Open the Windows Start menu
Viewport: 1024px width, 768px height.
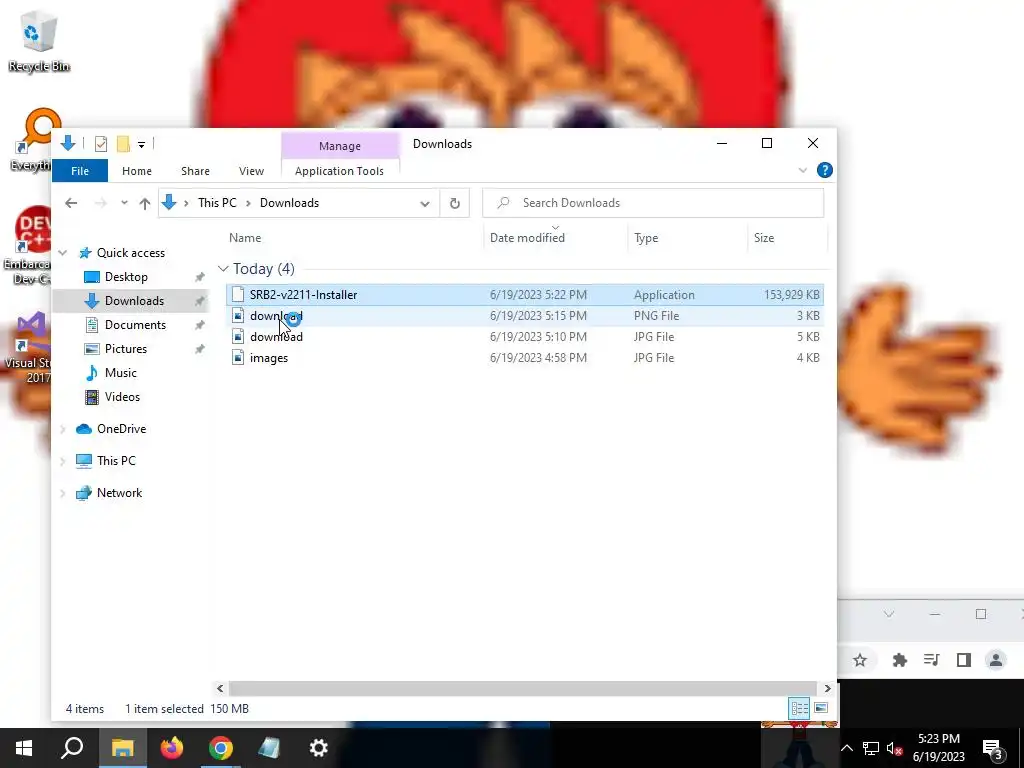click(24, 748)
